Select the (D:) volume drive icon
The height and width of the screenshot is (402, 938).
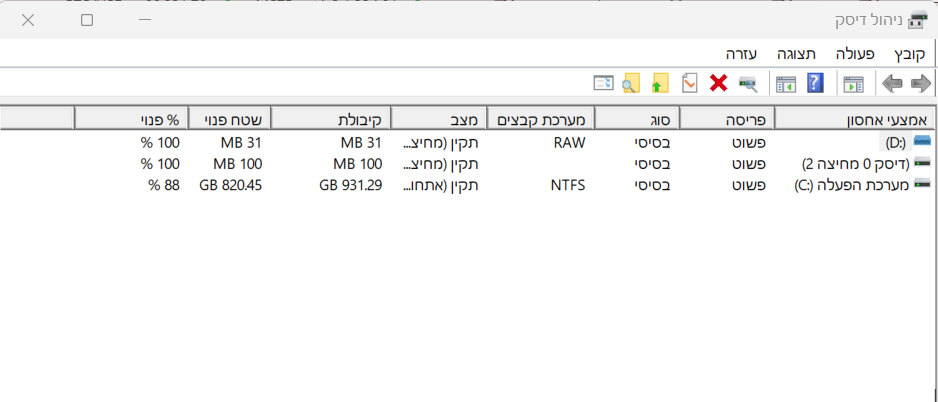[x=923, y=142]
